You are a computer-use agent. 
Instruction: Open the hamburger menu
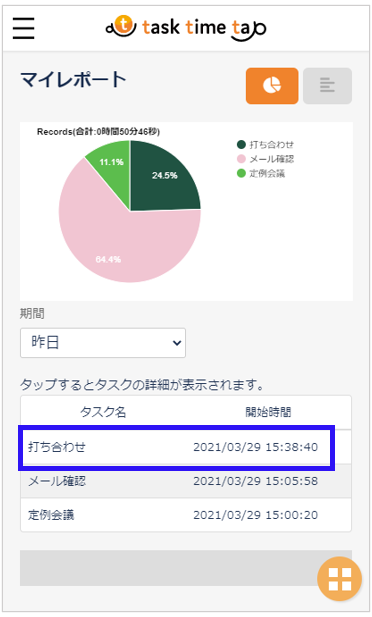pos(24,28)
